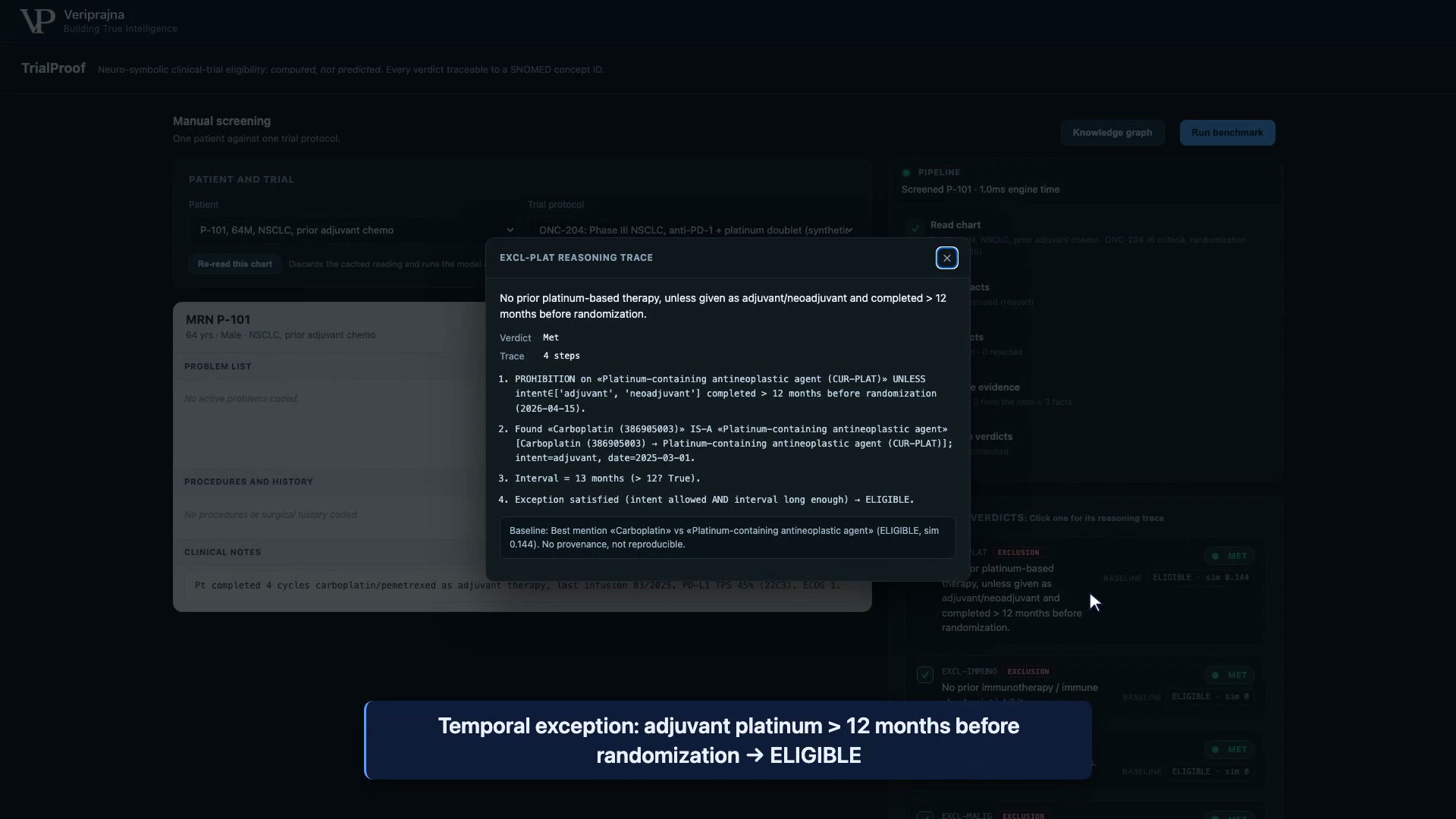Run the benchmark
This screenshot has width=1456, height=819.
pyautogui.click(x=1227, y=133)
